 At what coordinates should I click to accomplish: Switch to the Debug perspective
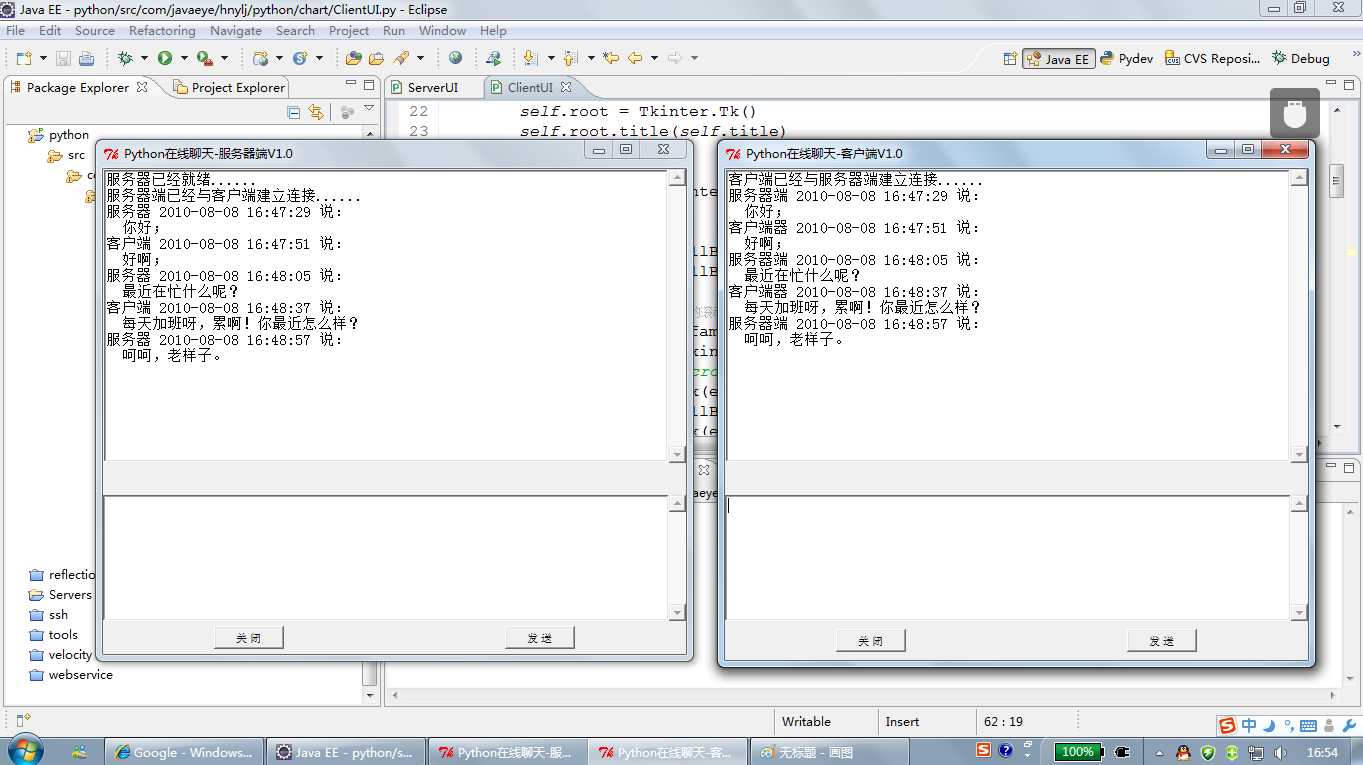(x=1301, y=59)
